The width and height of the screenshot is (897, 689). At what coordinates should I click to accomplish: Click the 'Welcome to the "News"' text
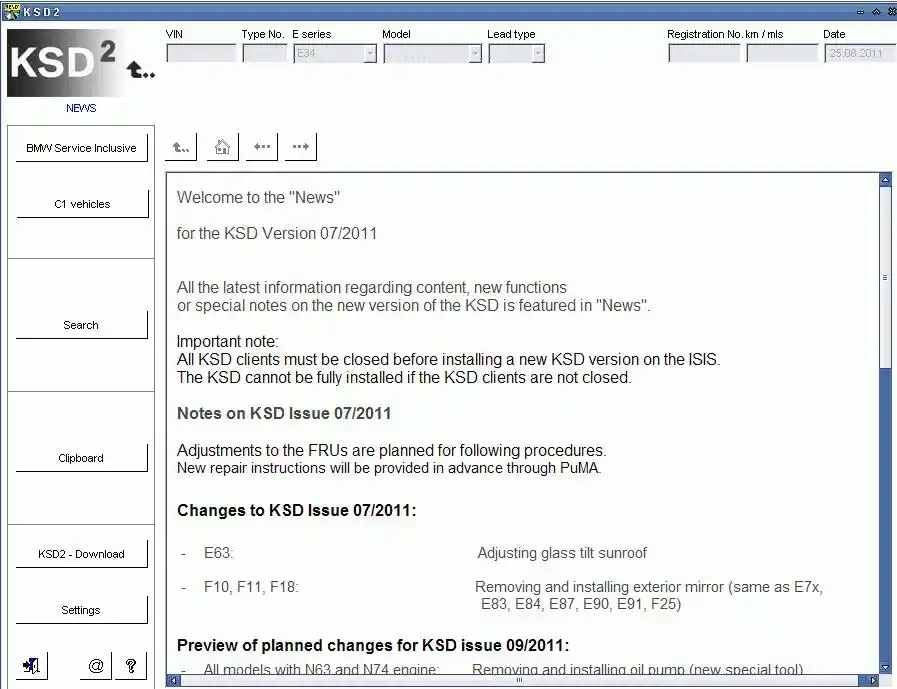pyautogui.click(x=258, y=197)
